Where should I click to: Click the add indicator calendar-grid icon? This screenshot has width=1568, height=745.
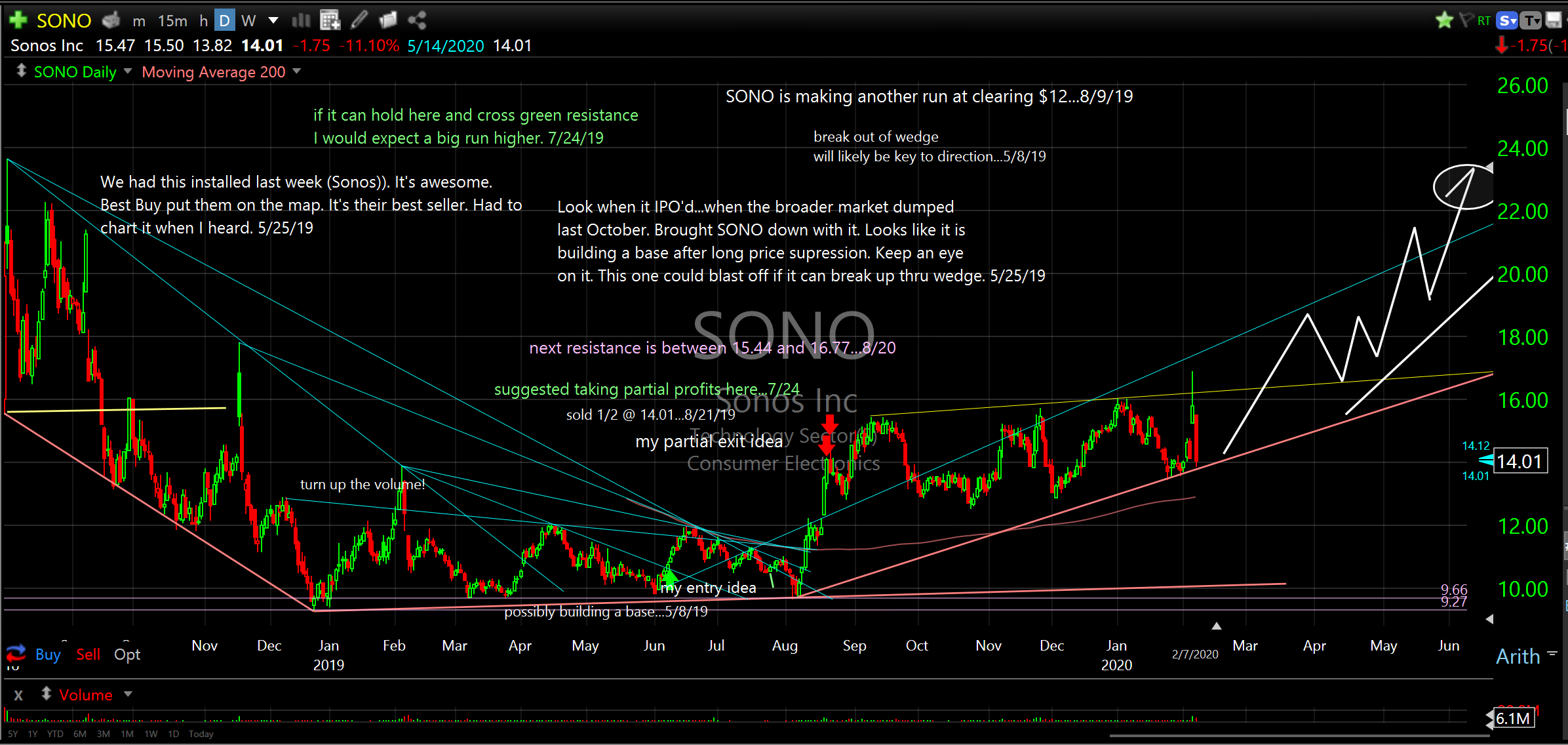click(330, 20)
